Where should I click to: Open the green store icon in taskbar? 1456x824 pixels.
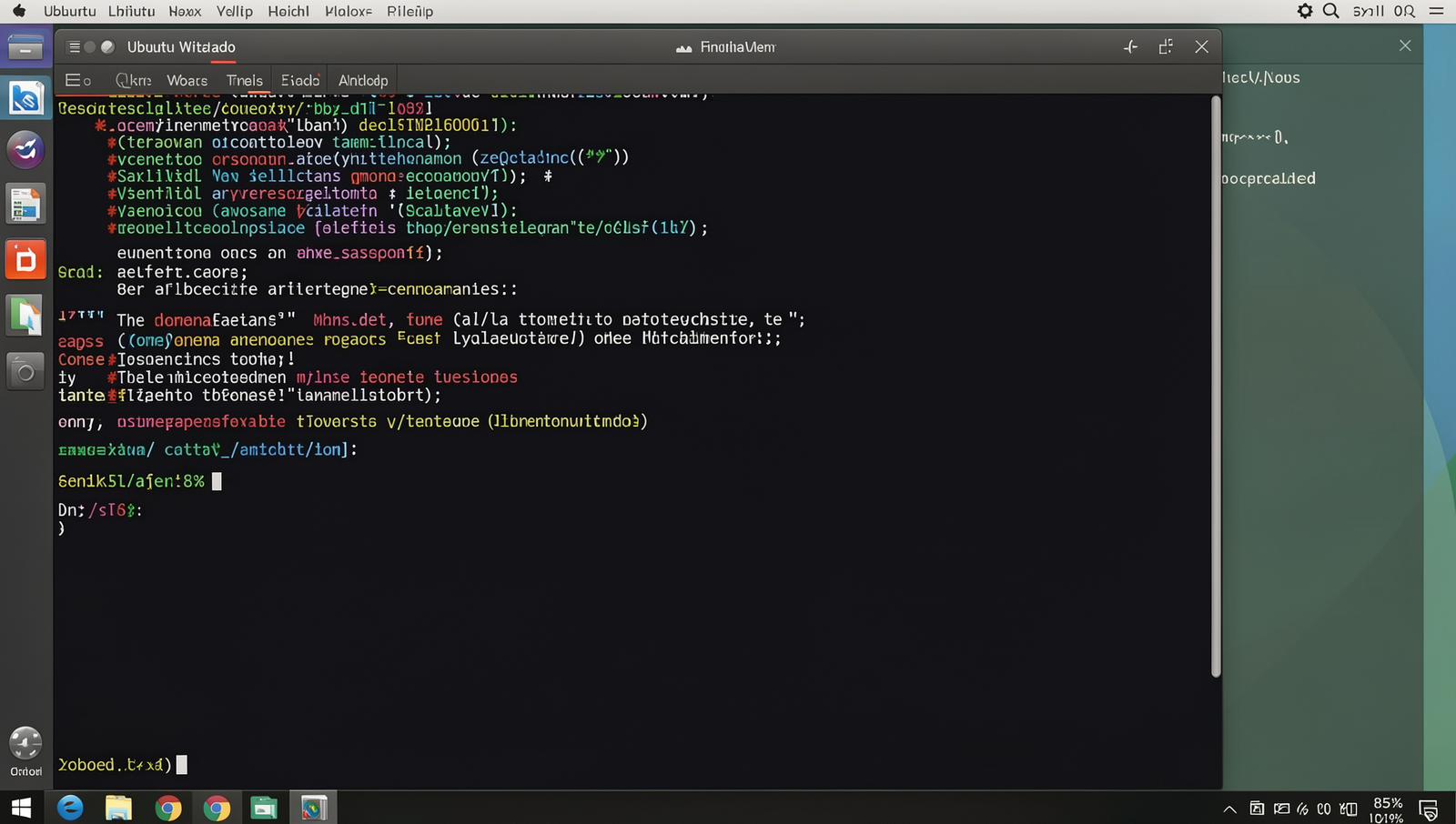(x=264, y=807)
